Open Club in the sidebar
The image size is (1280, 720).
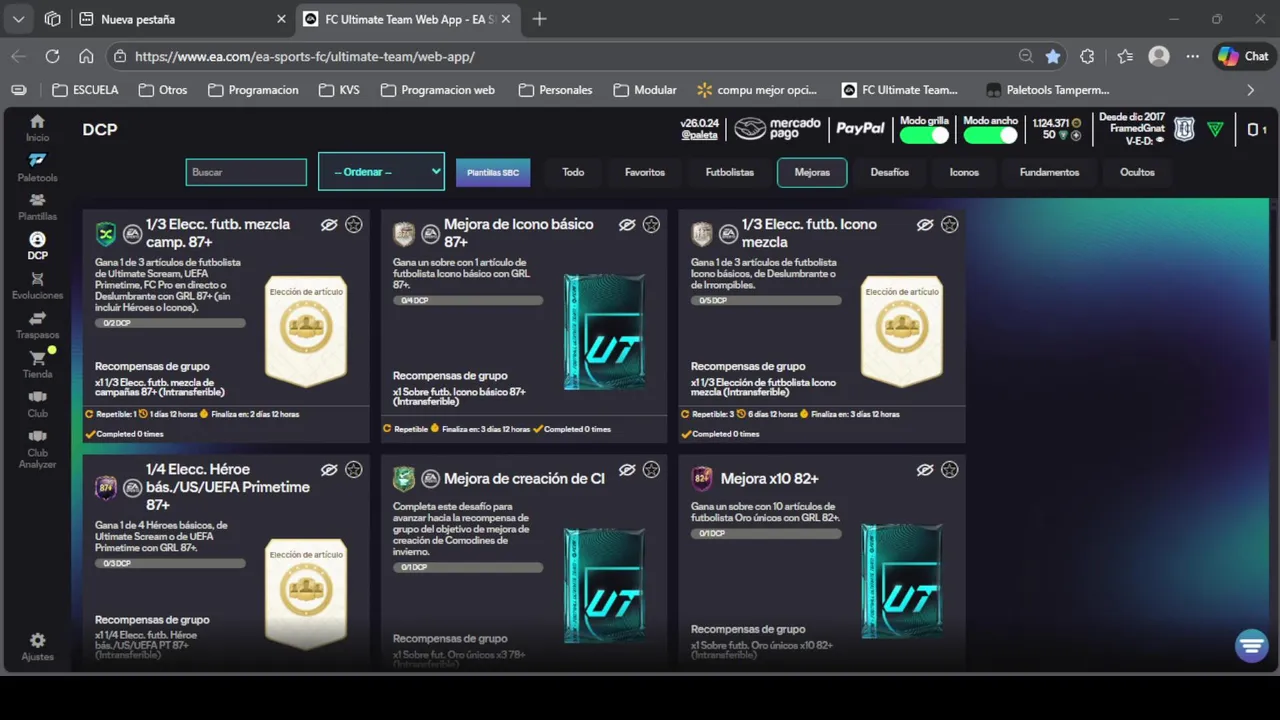pyautogui.click(x=37, y=404)
